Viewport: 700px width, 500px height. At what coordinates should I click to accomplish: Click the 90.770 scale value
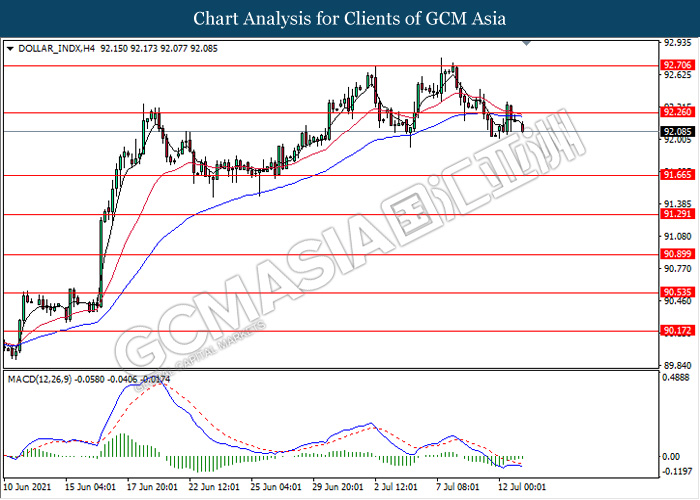coord(678,269)
